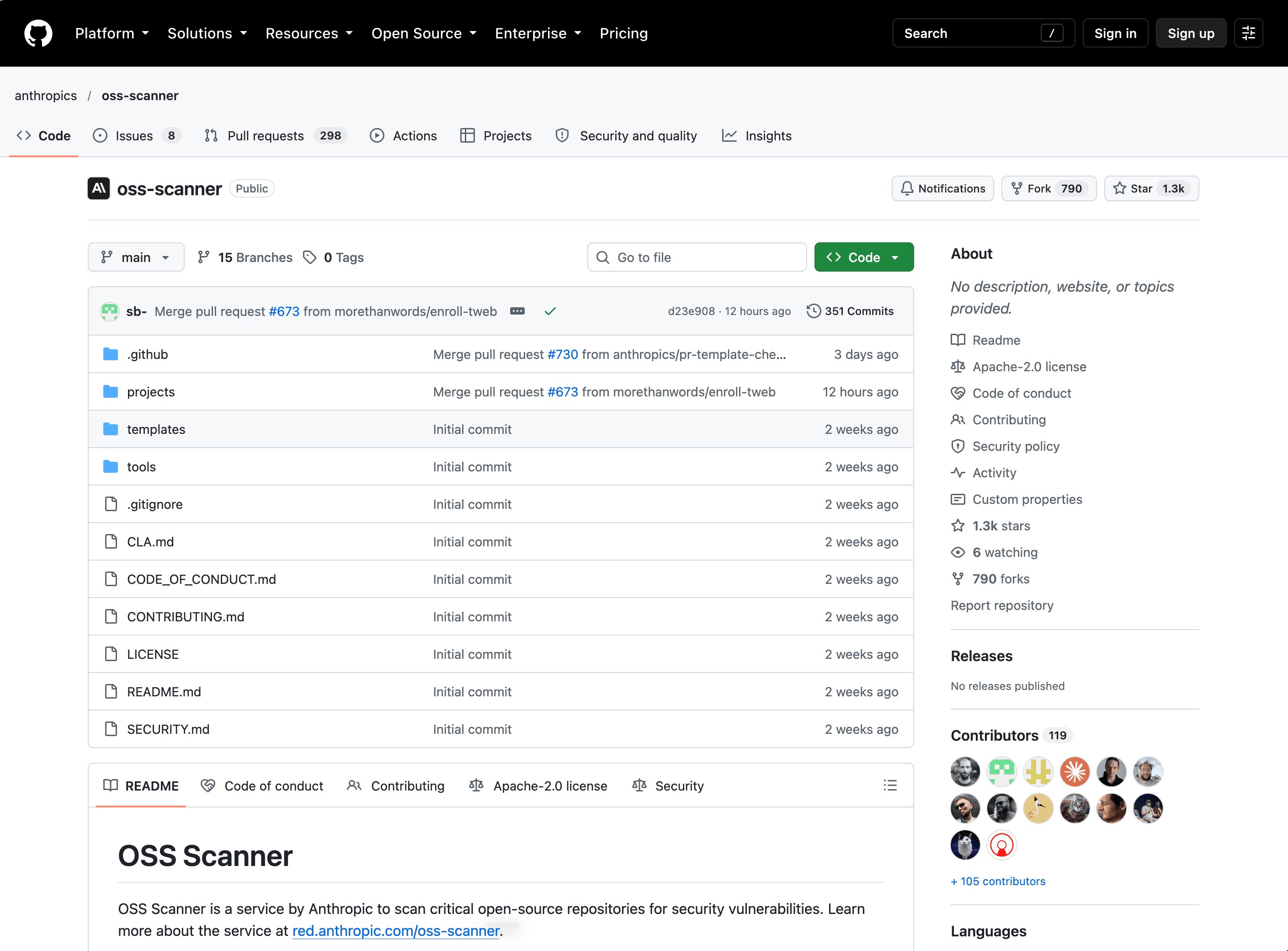This screenshot has height=951, width=1288.
Task: Open the README outline list icon
Action: pyautogui.click(x=890, y=785)
